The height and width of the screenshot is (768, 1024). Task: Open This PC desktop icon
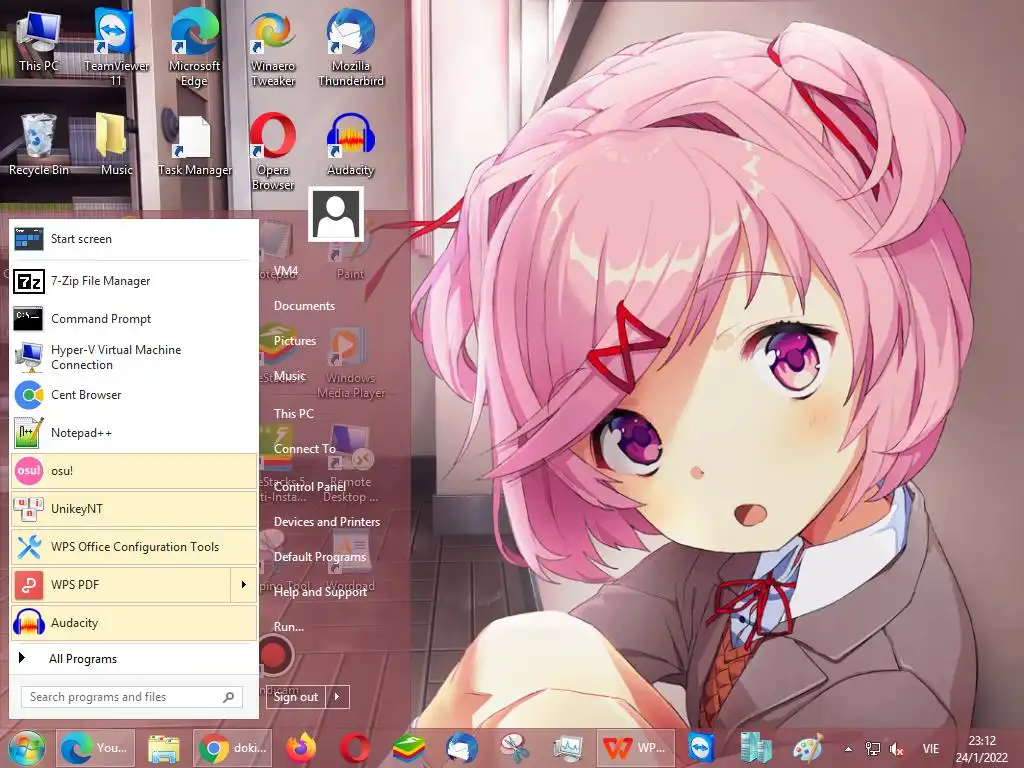pos(38,40)
